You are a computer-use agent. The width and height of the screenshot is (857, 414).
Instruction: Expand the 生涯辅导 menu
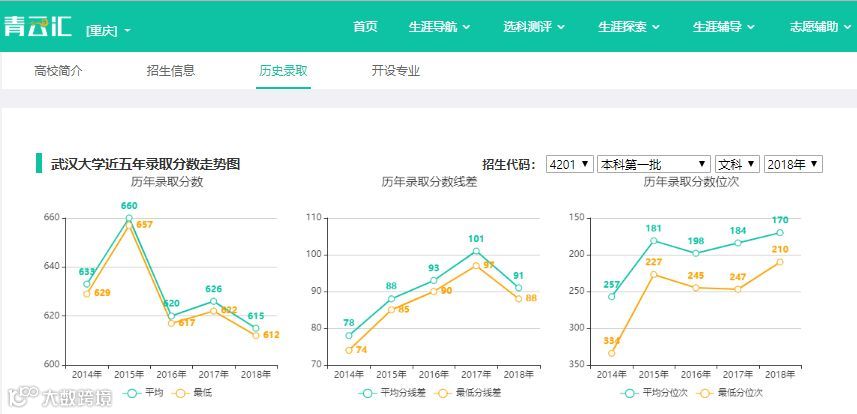click(x=724, y=27)
